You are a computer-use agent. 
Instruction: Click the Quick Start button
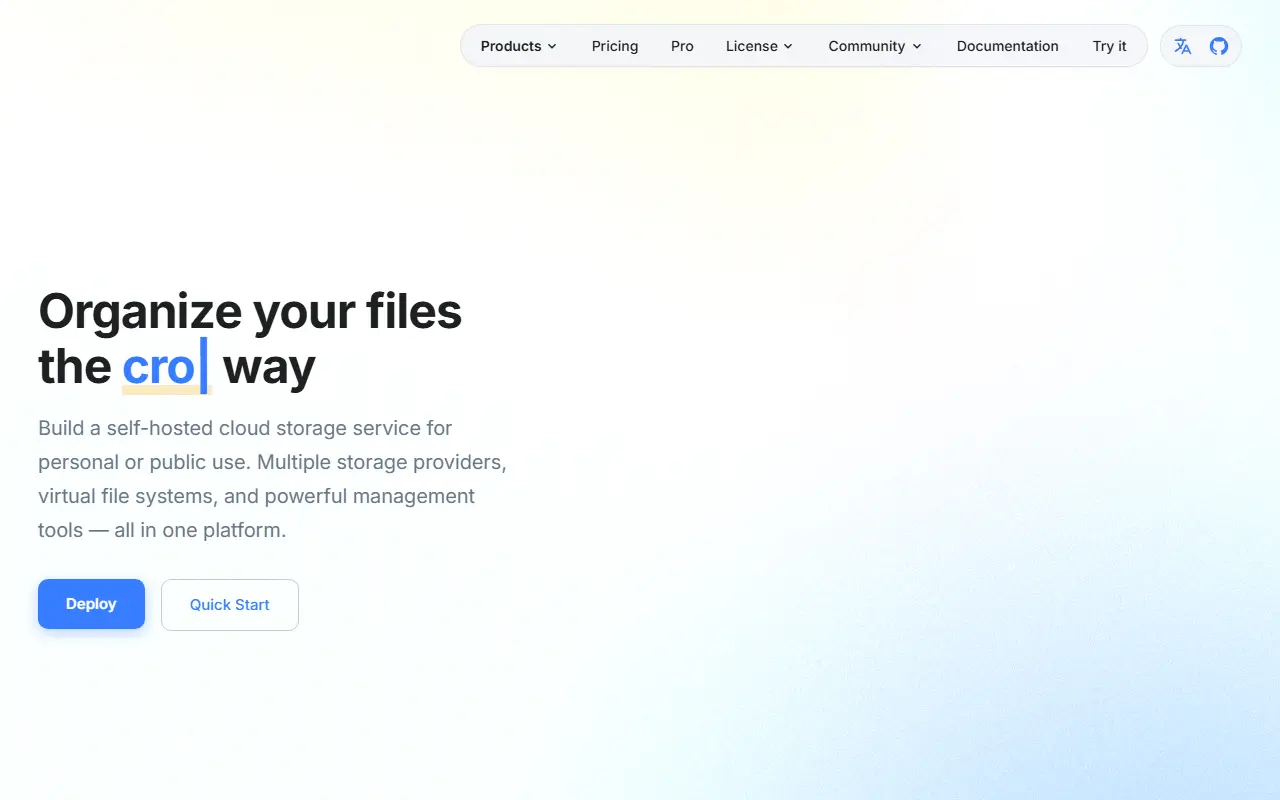coord(230,605)
